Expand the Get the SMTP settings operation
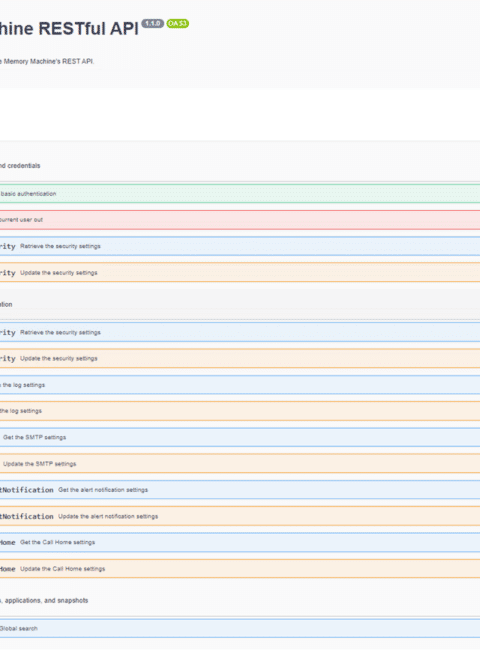The width and height of the screenshot is (480, 650). point(240,437)
